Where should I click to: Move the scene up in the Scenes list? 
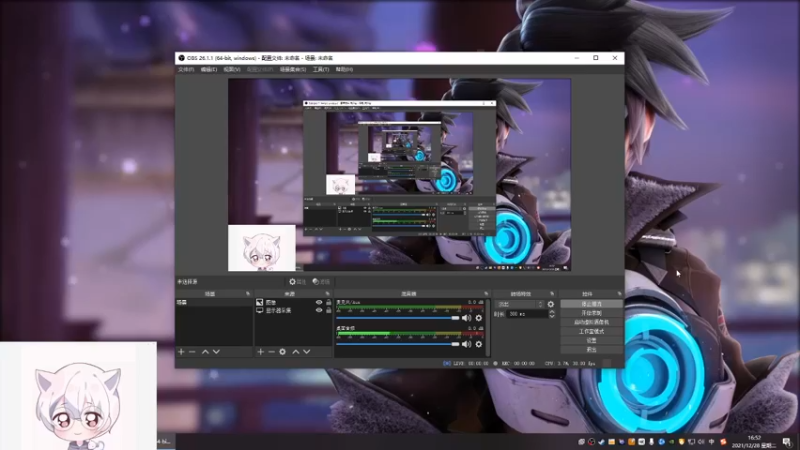[205, 352]
